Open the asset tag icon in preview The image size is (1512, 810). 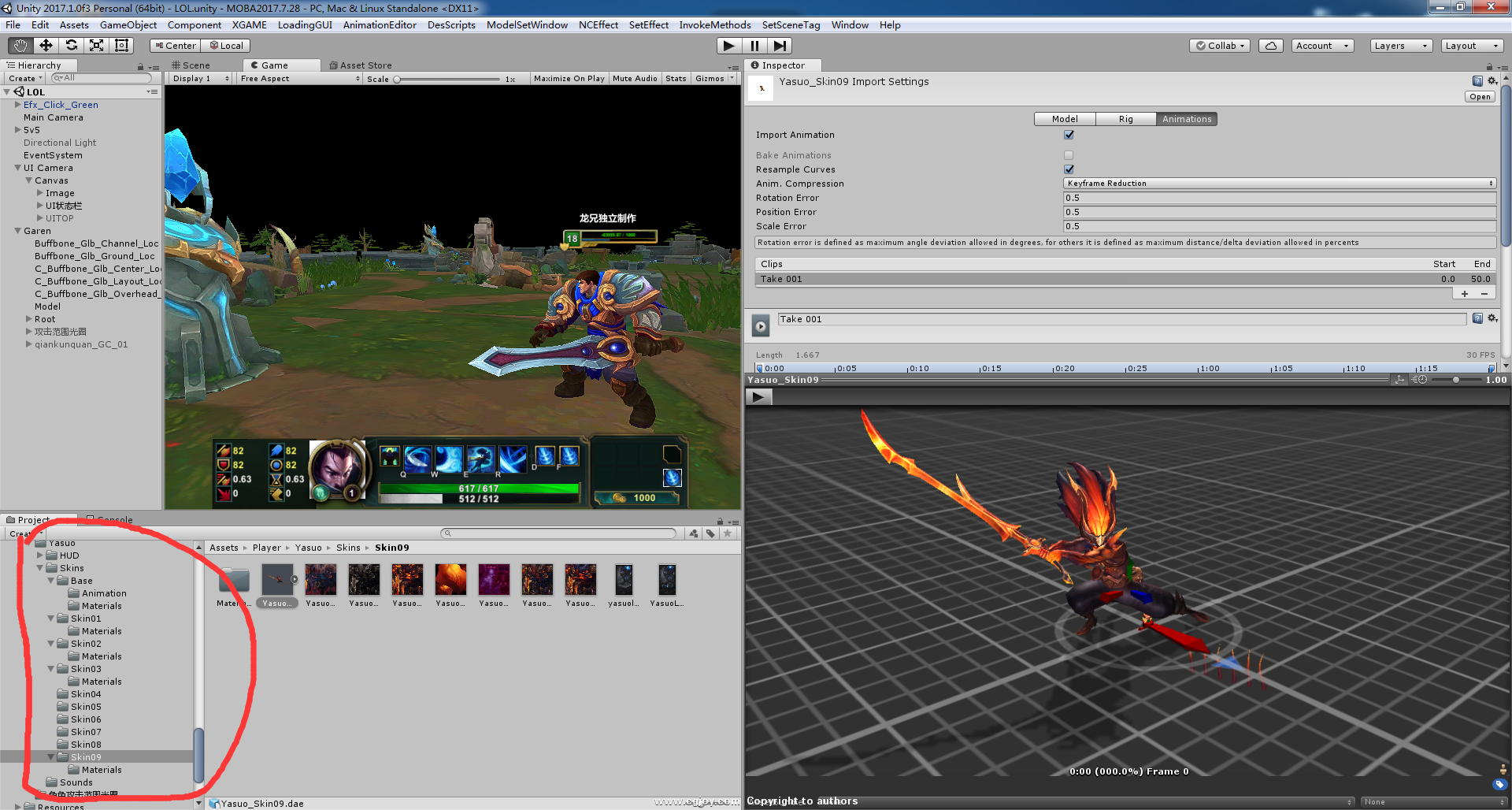click(x=1499, y=785)
